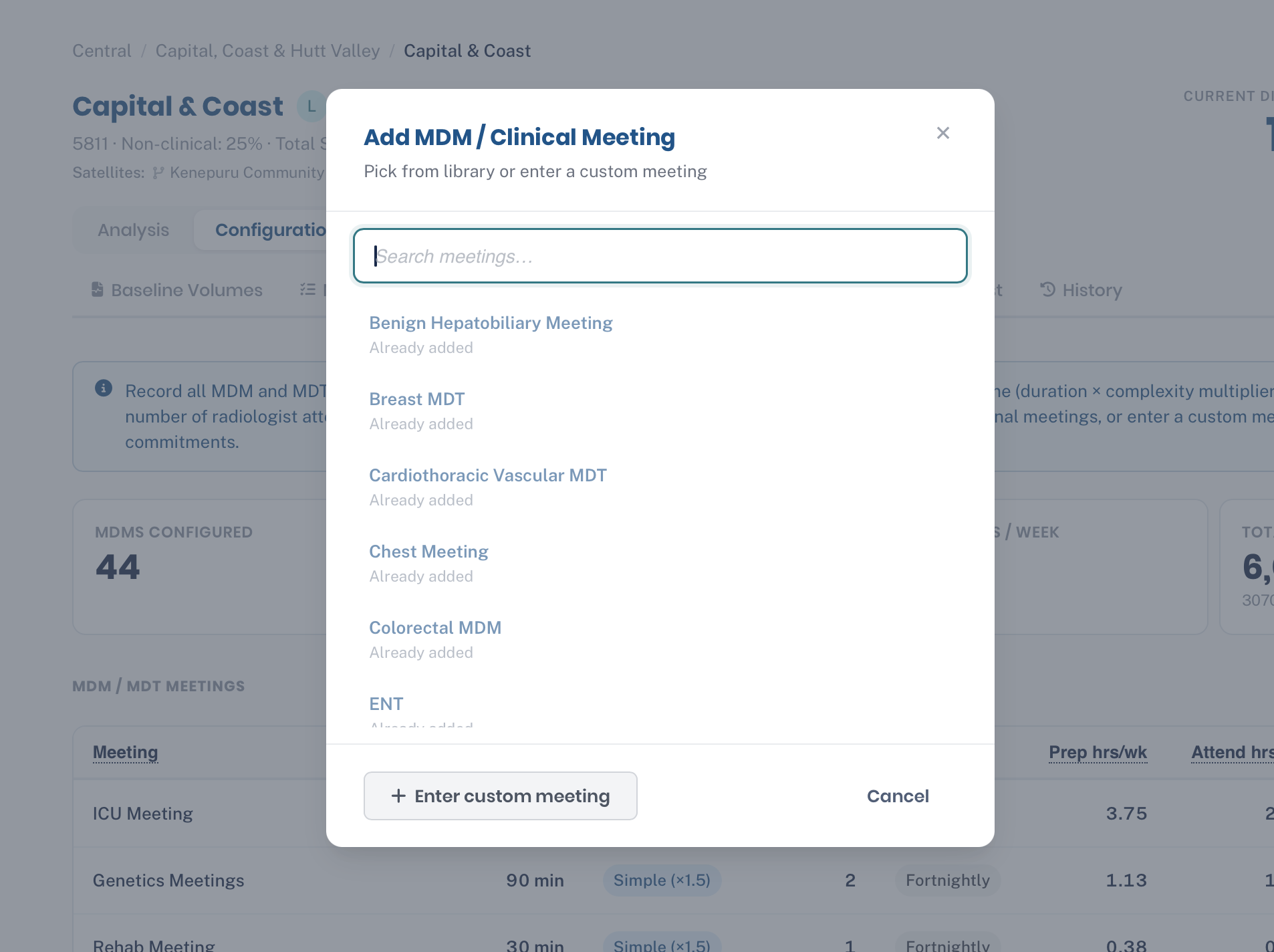Click the Baseline Volumes document icon

98,289
